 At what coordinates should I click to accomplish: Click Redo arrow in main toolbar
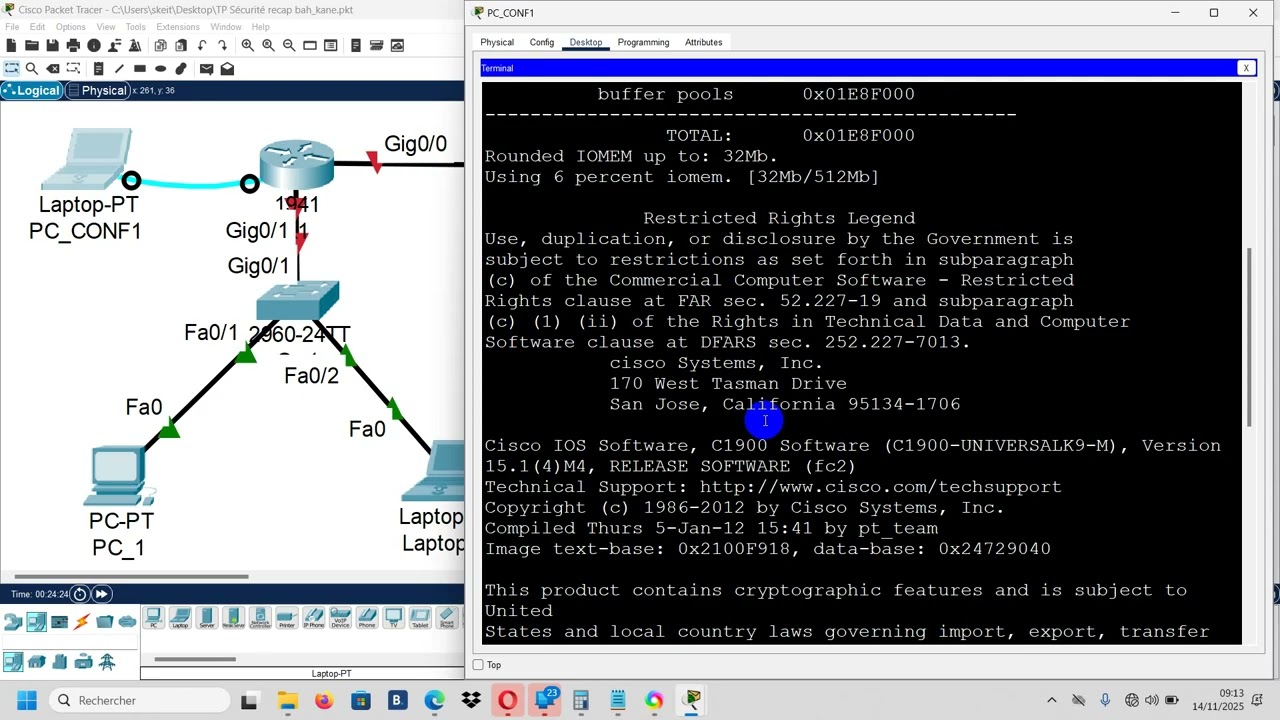click(223, 45)
